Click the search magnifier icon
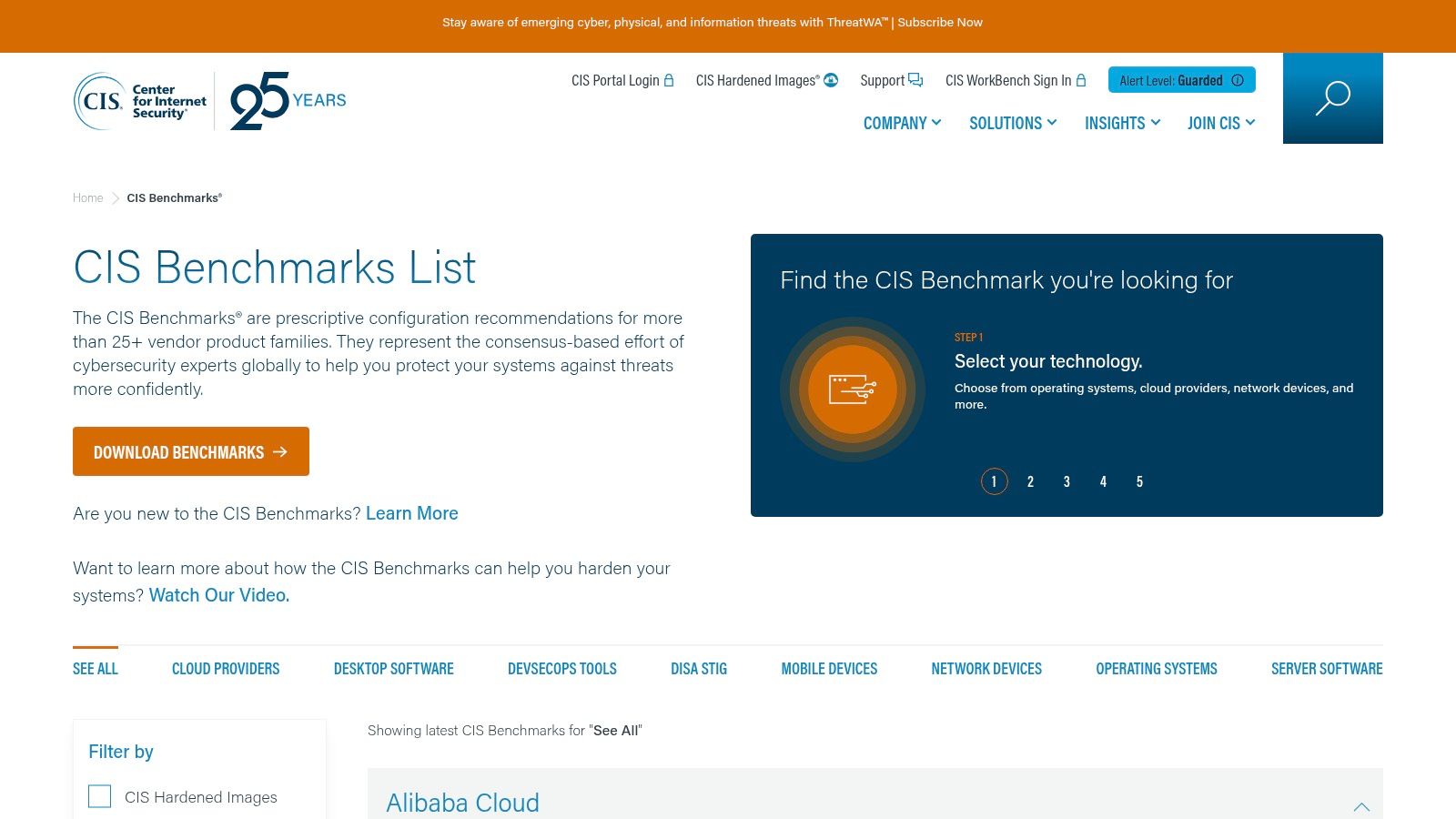 click(1331, 97)
